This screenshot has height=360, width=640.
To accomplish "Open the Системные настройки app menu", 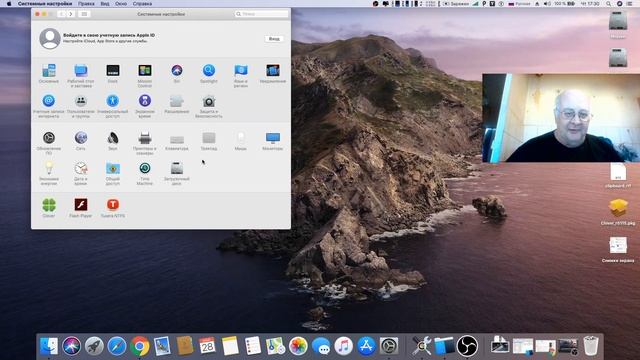I will click(x=44, y=4).
